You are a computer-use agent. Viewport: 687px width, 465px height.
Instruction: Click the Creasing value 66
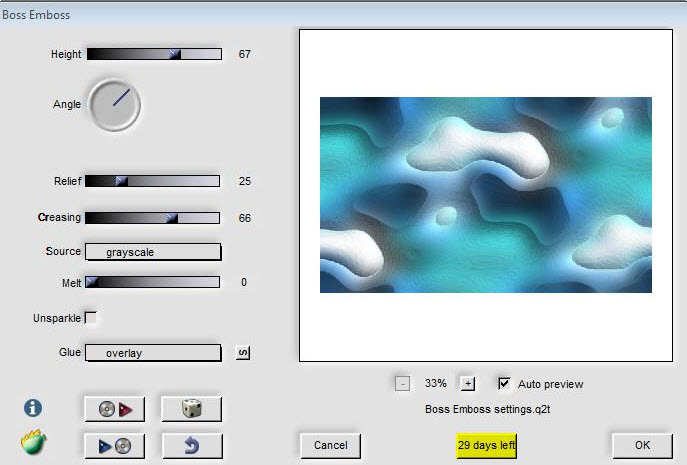pyautogui.click(x=244, y=218)
